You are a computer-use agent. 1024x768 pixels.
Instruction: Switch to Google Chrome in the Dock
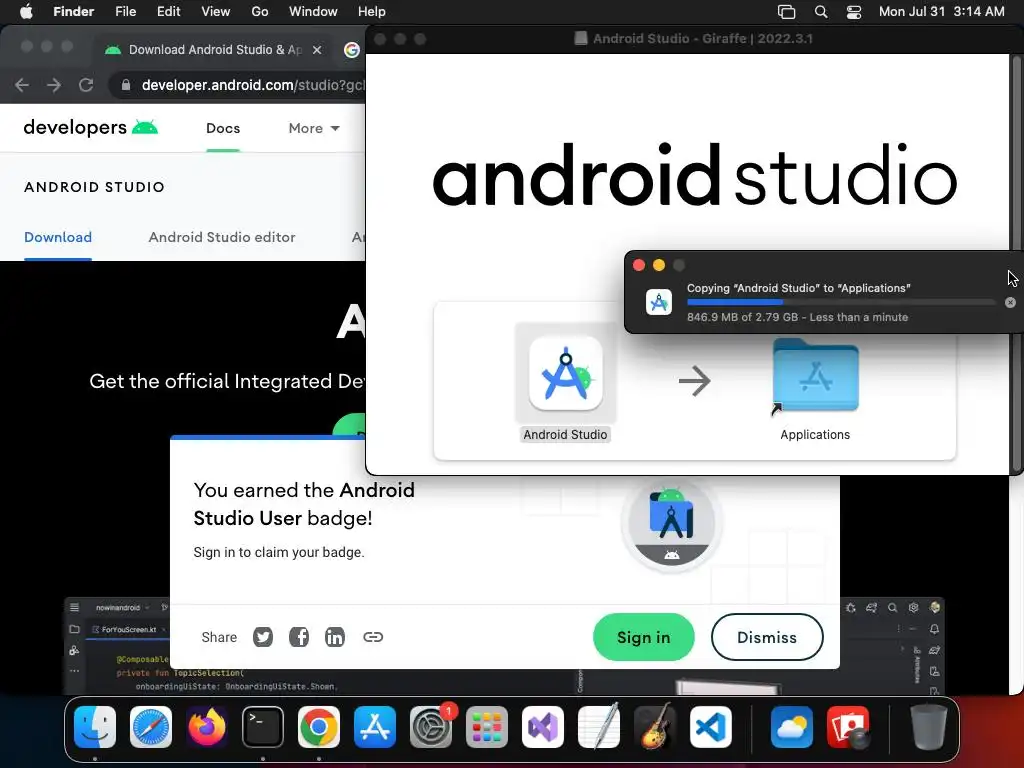click(x=319, y=727)
